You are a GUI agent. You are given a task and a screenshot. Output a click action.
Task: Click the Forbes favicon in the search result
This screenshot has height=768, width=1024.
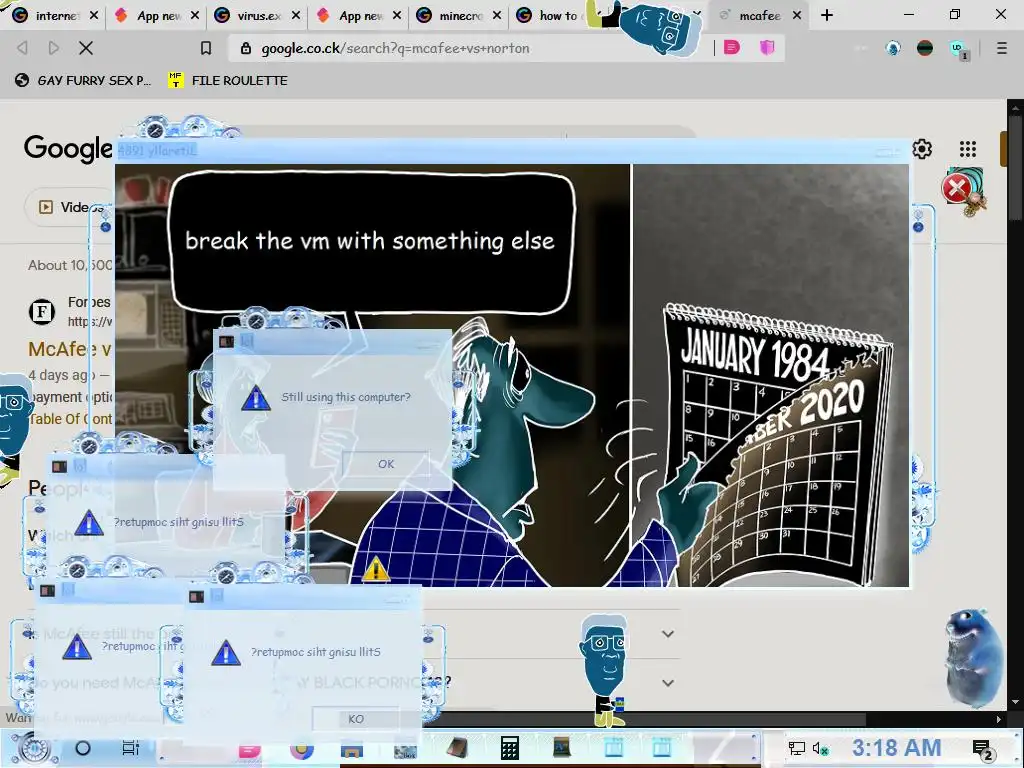(x=42, y=312)
